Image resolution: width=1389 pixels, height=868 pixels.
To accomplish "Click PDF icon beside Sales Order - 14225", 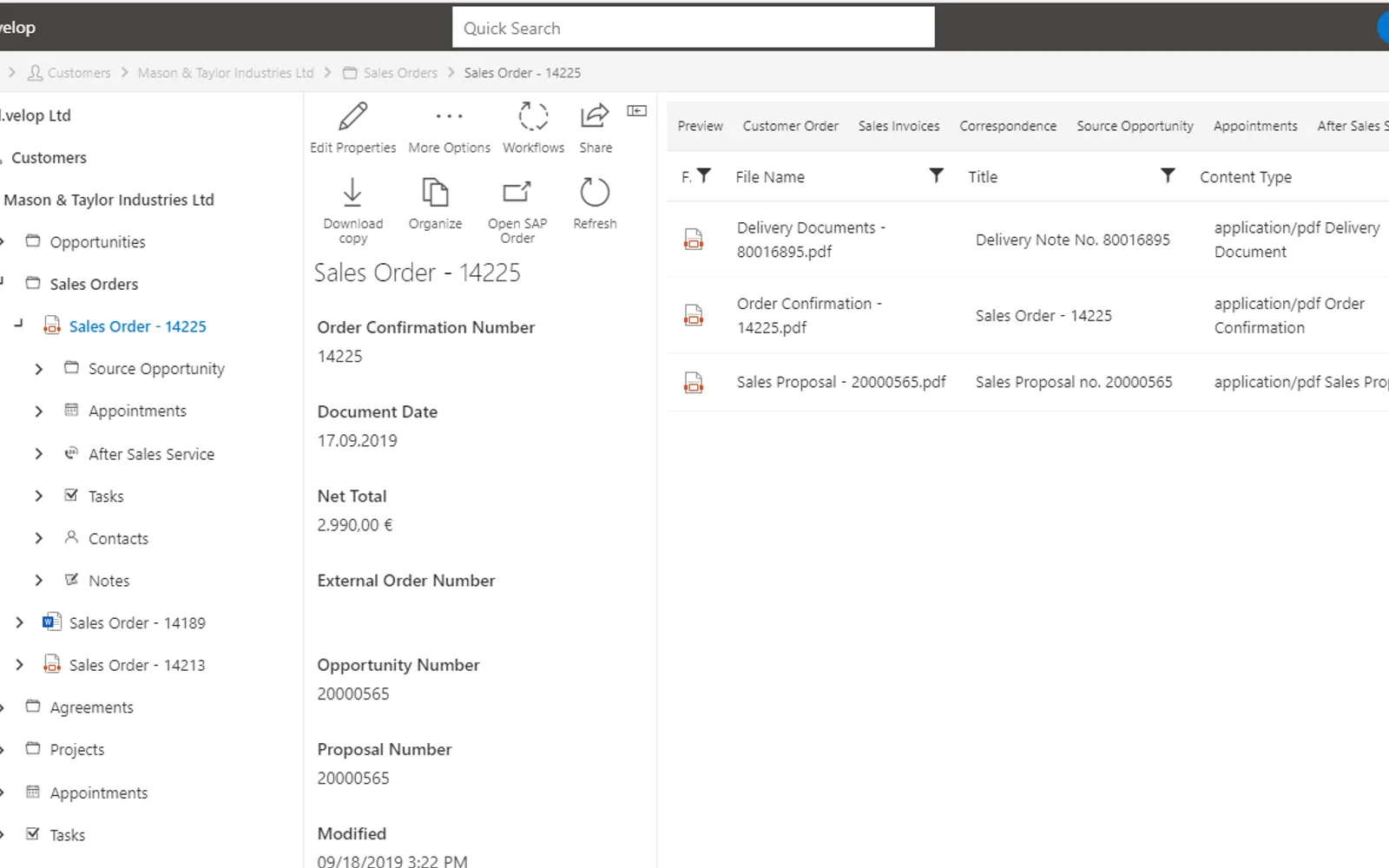I will [x=52, y=326].
